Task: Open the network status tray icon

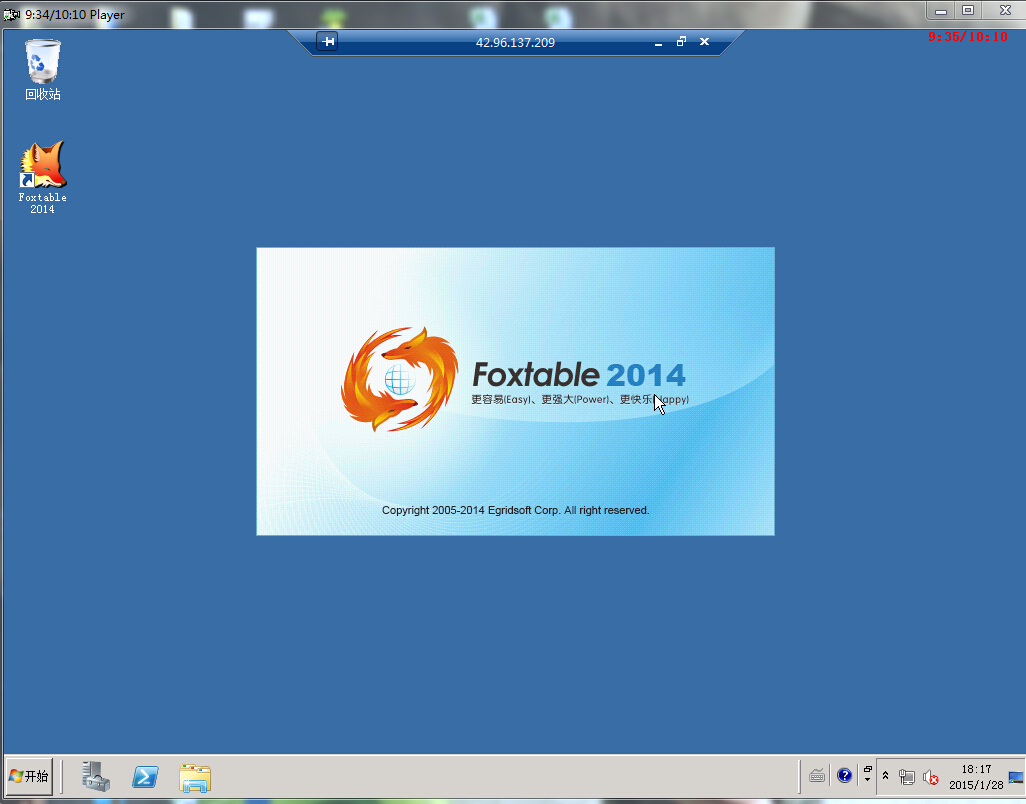Action: [907, 777]
